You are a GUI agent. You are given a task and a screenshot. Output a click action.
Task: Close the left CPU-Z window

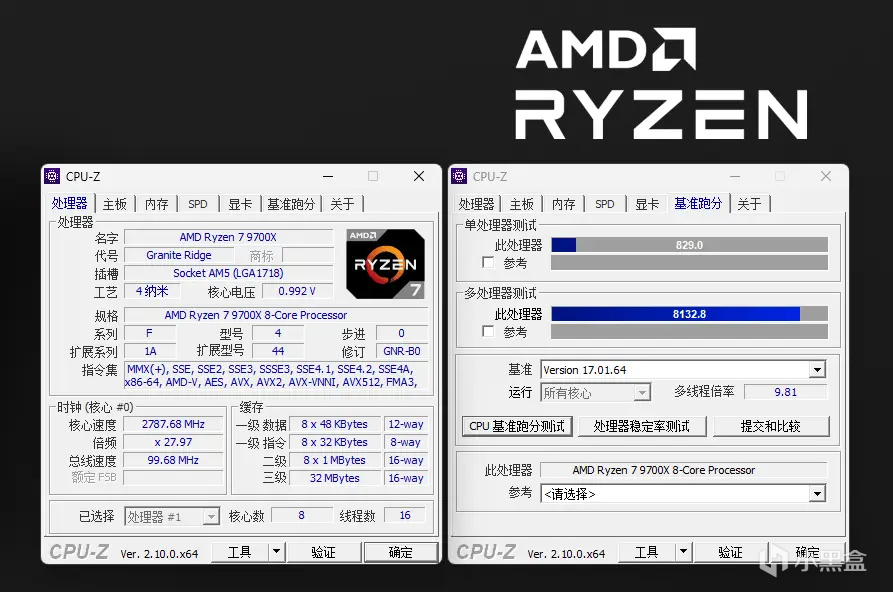point(419,176)
